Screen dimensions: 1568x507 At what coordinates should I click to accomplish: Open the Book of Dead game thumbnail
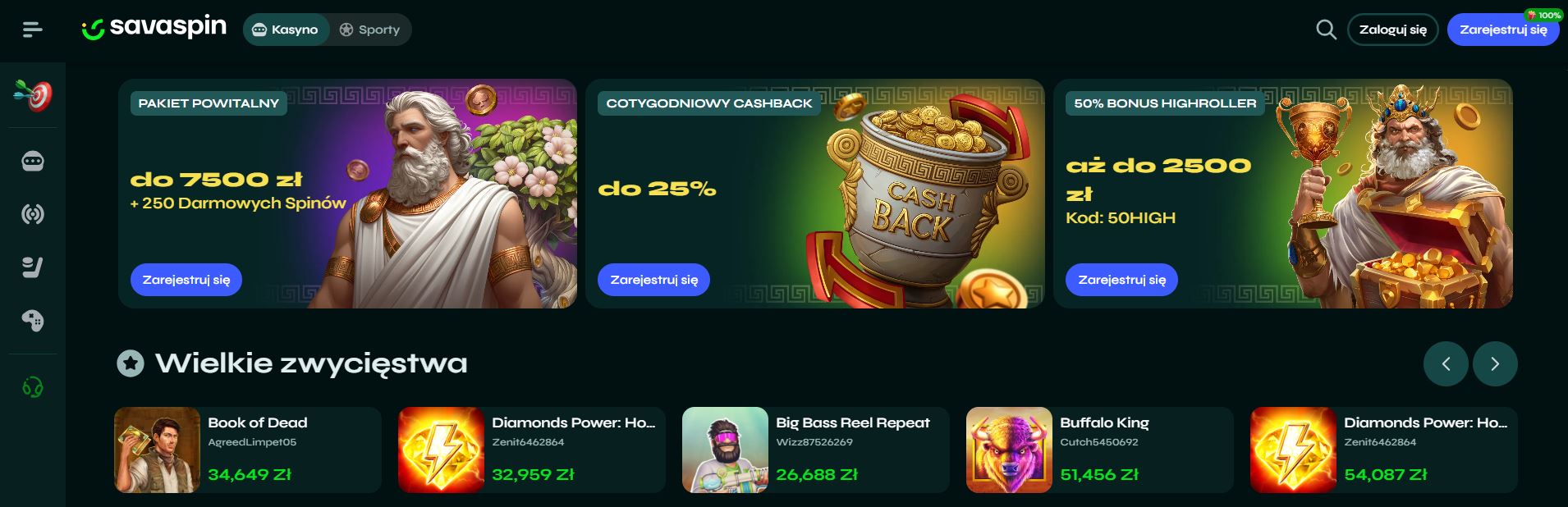coord(158,450)
